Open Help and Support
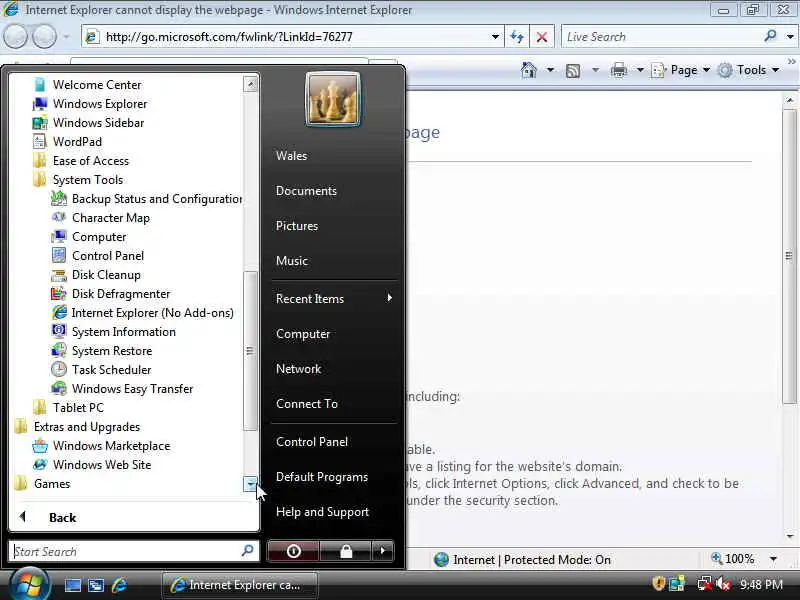The image size is (800, 600). point(322,512)
